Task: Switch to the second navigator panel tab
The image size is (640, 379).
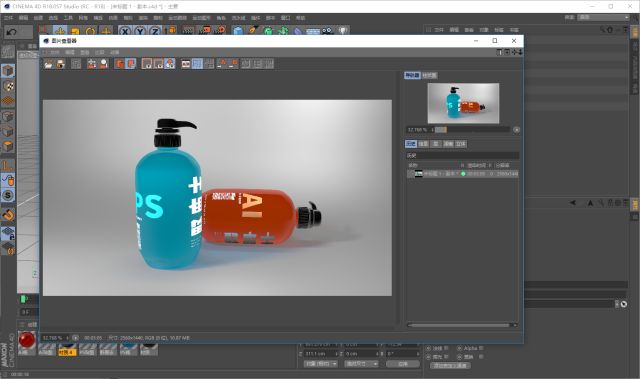Action: pyautogui.click(x=429, y=75)
